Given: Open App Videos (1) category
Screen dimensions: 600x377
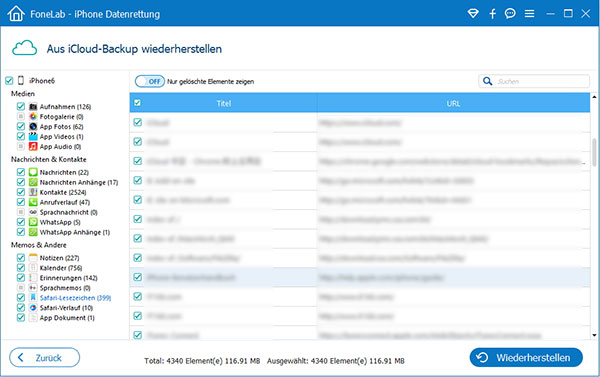Looking at the screenshot, I should [61, 136].
